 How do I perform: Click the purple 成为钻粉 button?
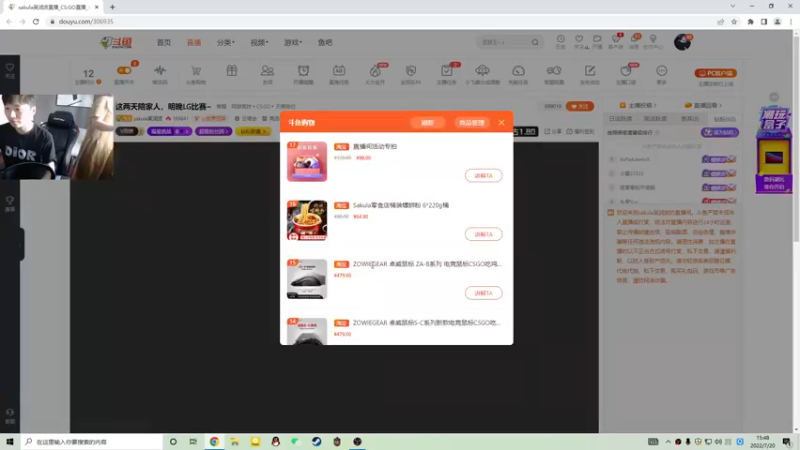(719, 132)
